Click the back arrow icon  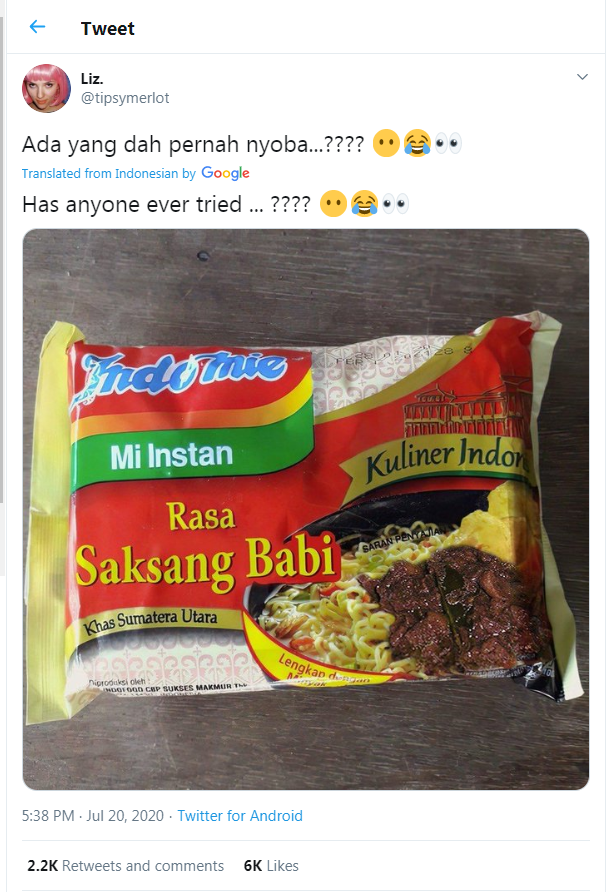(x=37, y=27)
